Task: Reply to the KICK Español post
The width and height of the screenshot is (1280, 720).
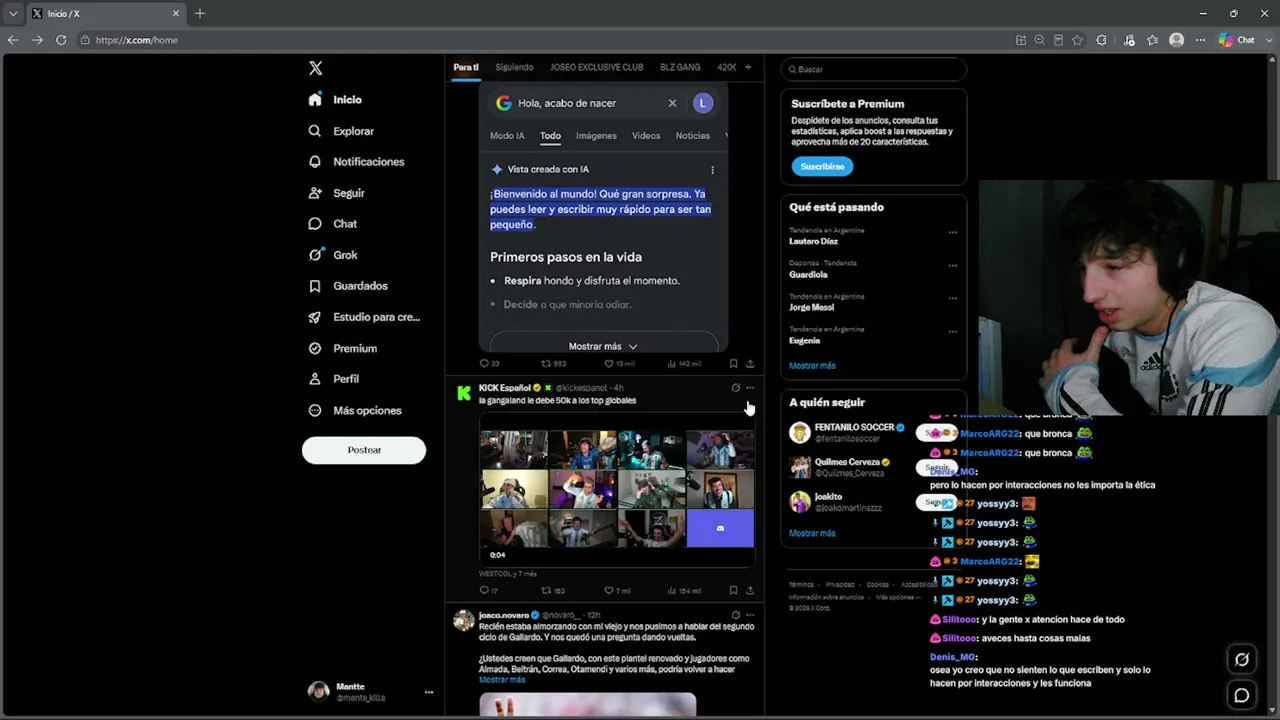Action: [488, 591]
